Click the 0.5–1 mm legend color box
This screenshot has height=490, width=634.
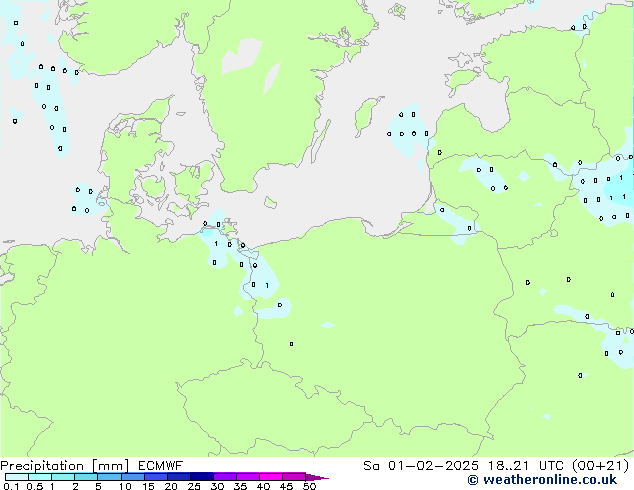[x=40, y=477]
